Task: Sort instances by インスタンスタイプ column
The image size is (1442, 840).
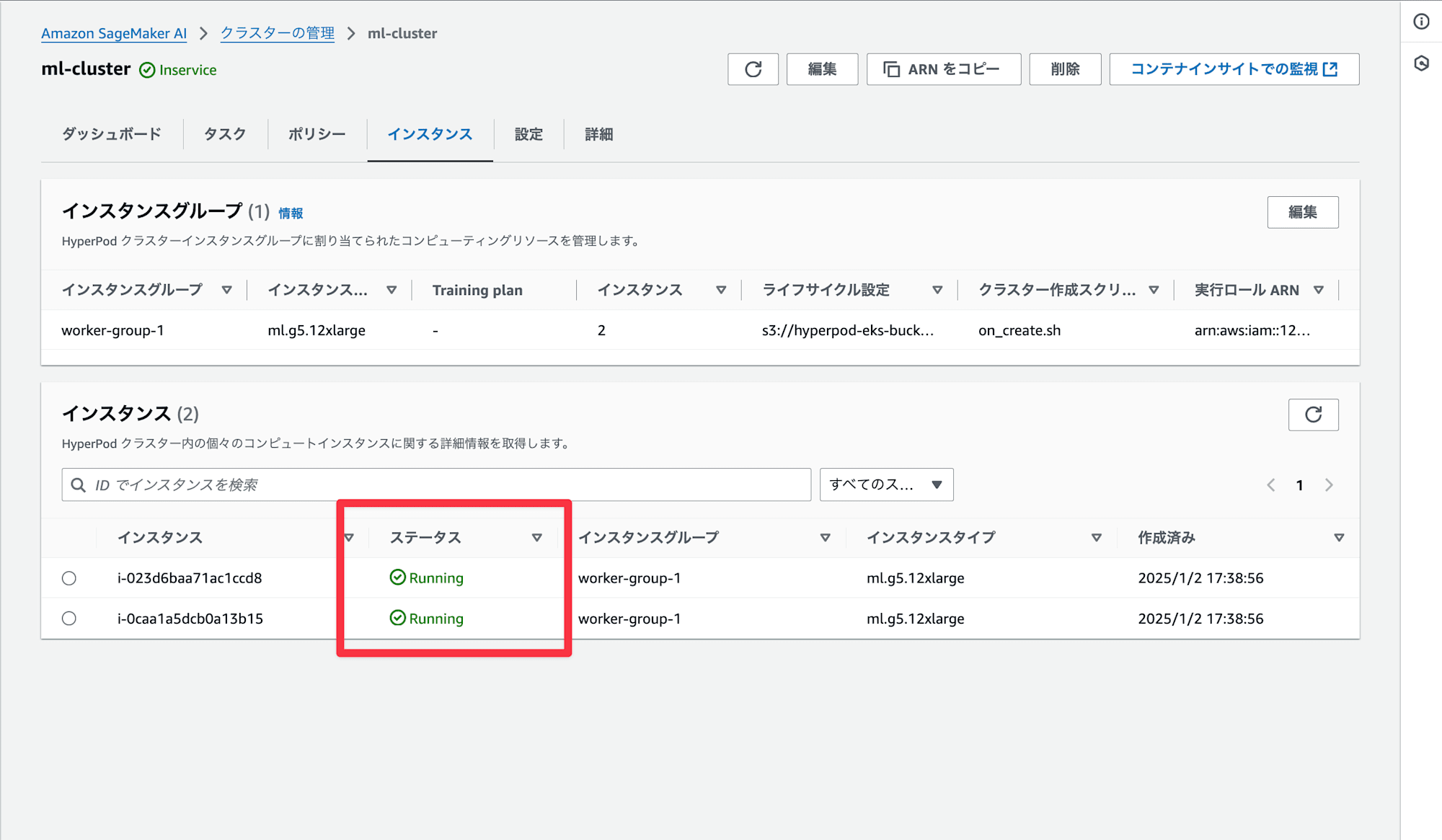Action: coord(1097,538)
